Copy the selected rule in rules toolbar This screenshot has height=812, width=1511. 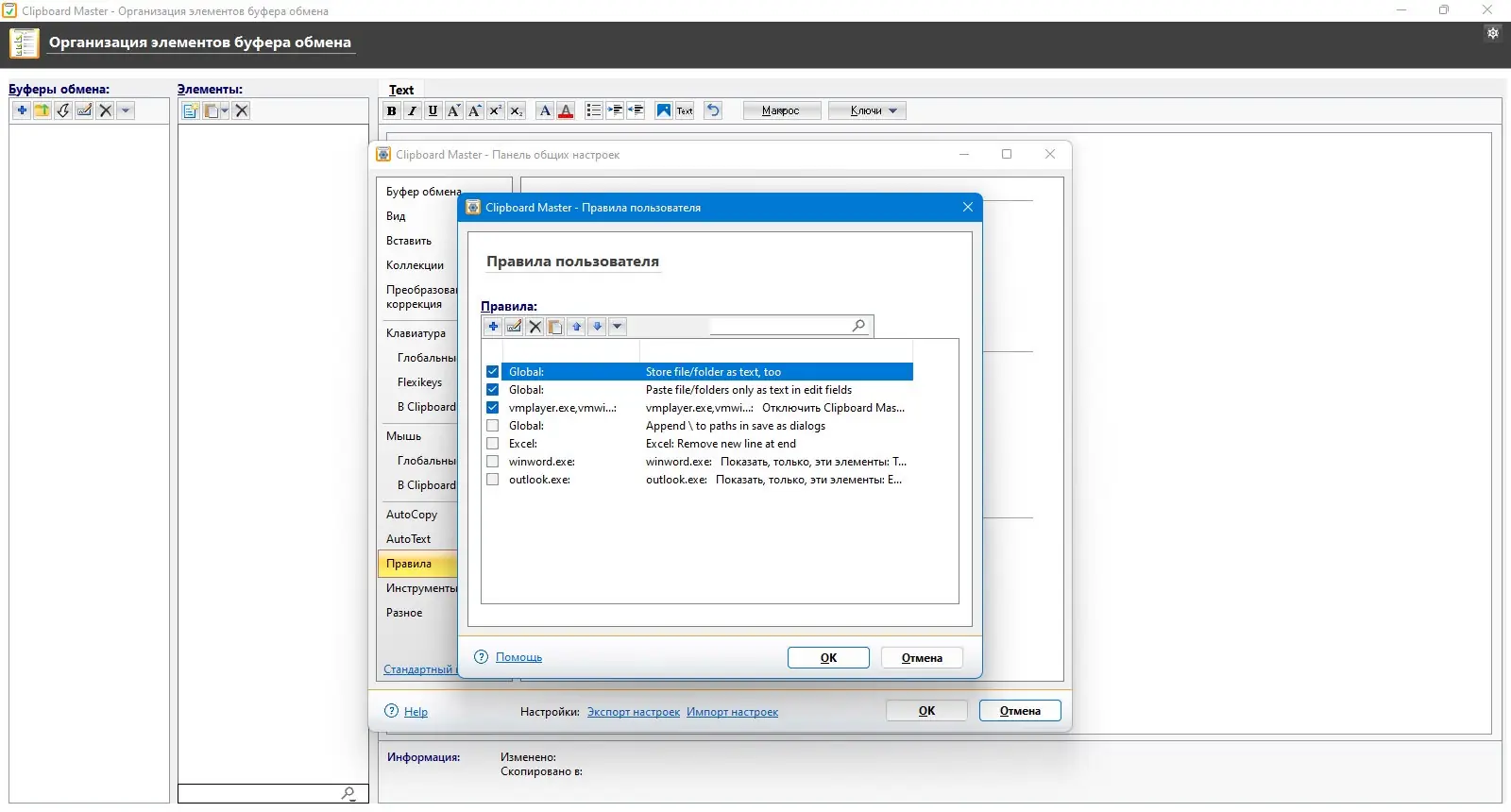pyautogui.click(x=555, y=327)
